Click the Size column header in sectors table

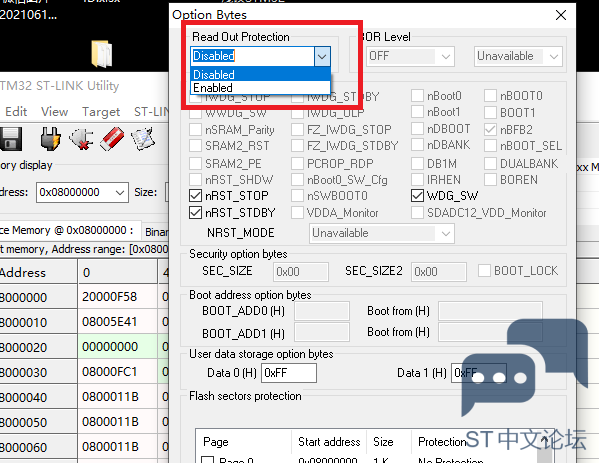click(389, 442)
